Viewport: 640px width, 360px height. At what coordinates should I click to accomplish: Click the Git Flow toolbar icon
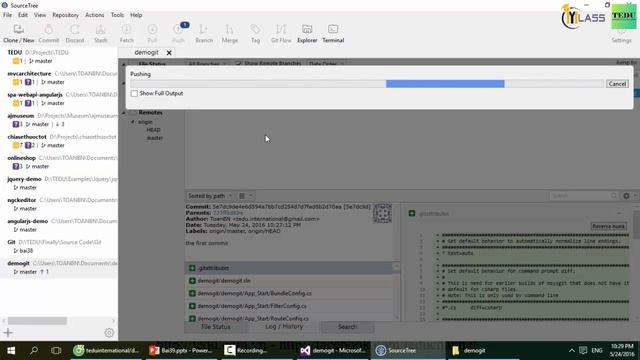[x=281, y=33]
